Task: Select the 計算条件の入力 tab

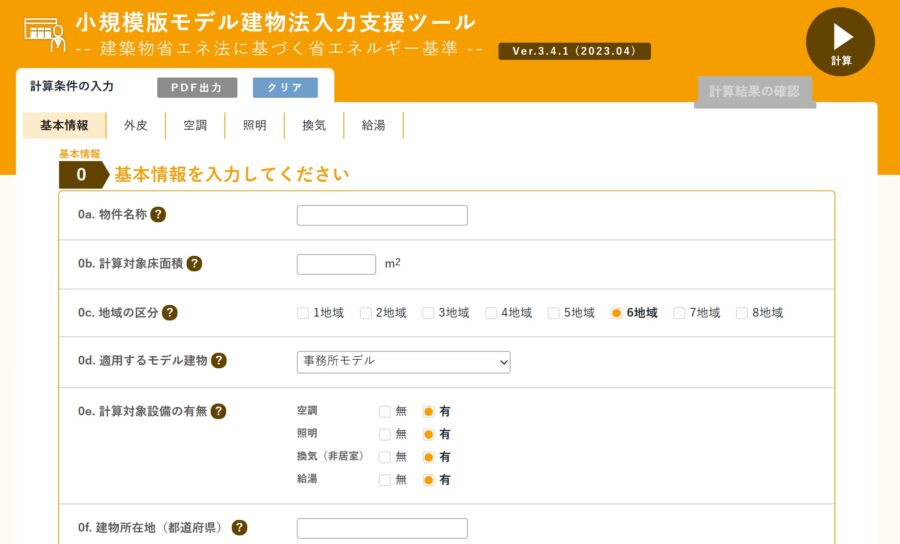Action: tap(72, 86)
